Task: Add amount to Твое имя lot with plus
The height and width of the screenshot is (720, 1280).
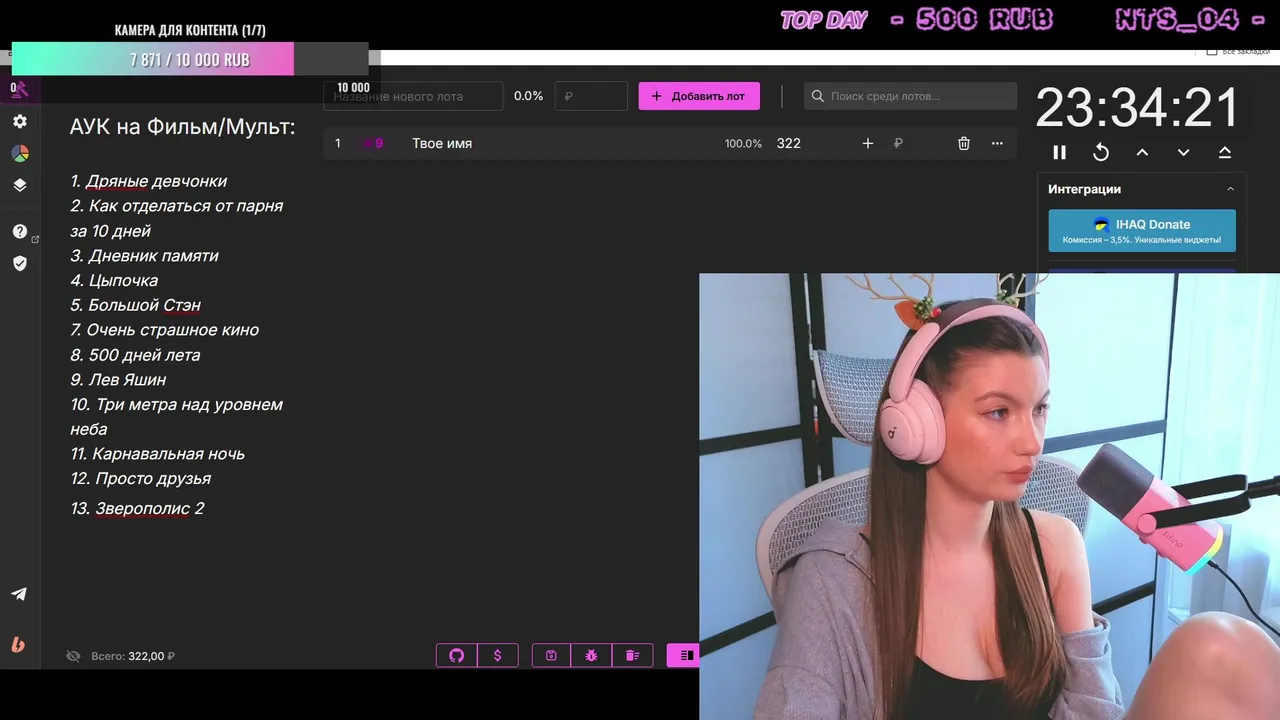Action: point(868,143)
